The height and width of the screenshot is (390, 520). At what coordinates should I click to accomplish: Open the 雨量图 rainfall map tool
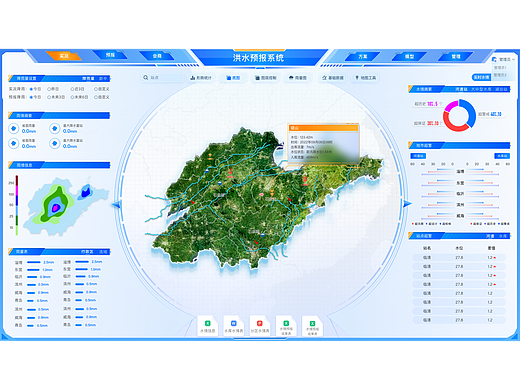(298, 78)
